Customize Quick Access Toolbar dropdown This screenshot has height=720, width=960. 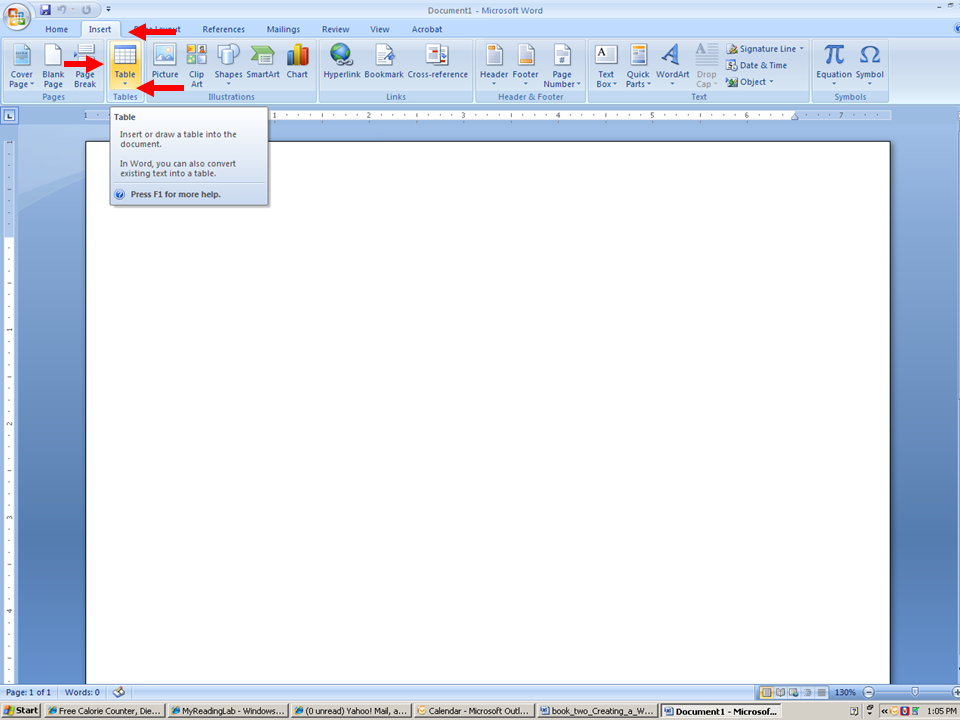pyautogui.click(x=108, y=10)
